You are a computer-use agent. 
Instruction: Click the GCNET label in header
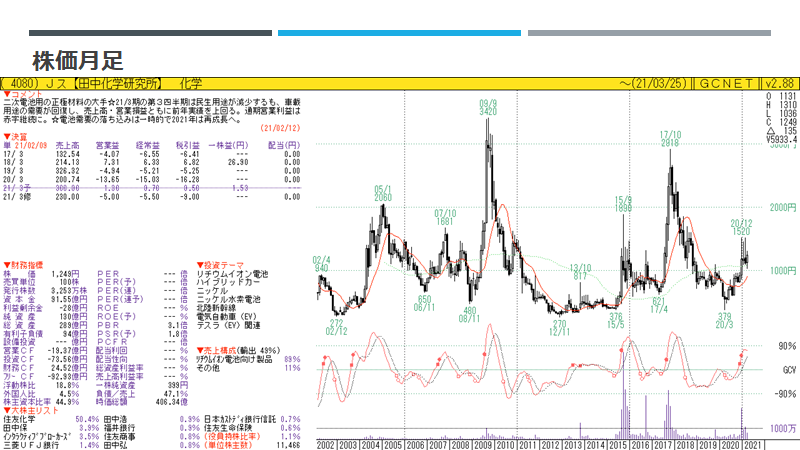point(726,84)
